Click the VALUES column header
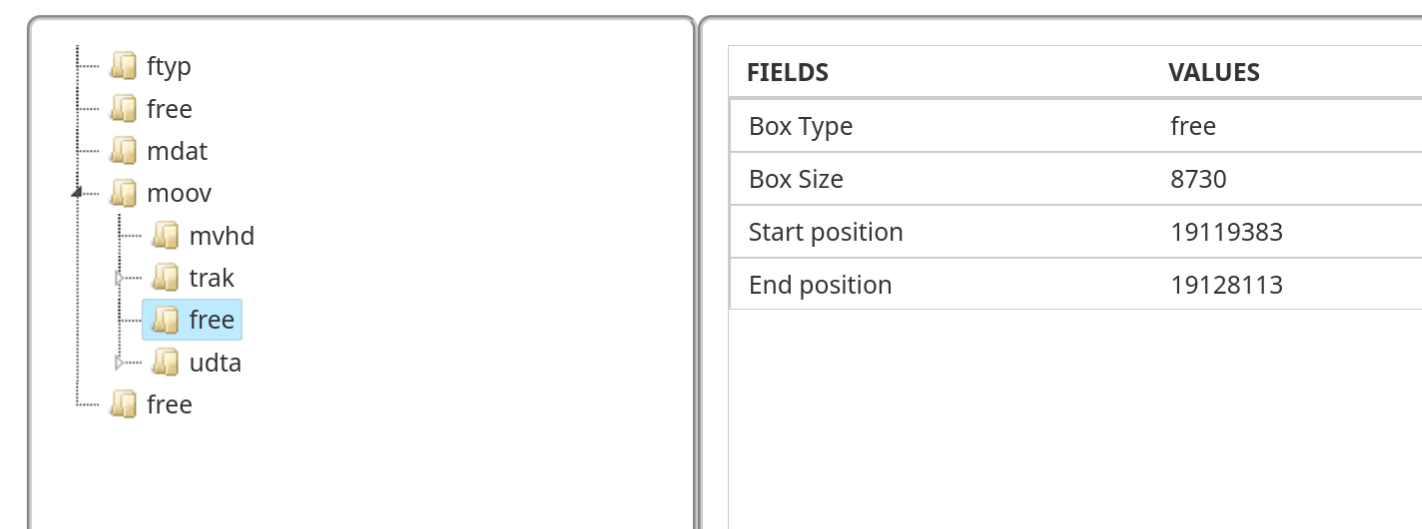Viewport: 1422px width, 529px height. pos(1214,73)
